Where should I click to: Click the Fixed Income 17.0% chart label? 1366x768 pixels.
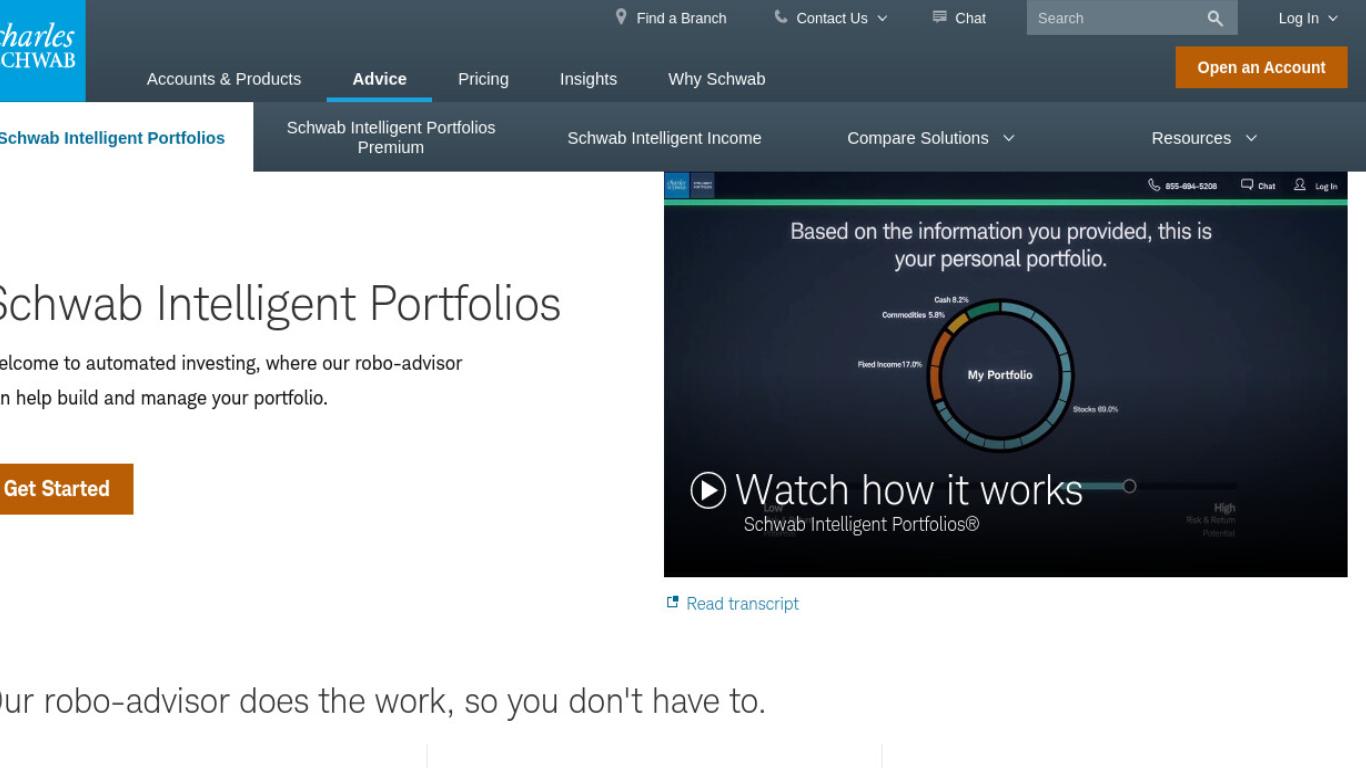[889, 364]
